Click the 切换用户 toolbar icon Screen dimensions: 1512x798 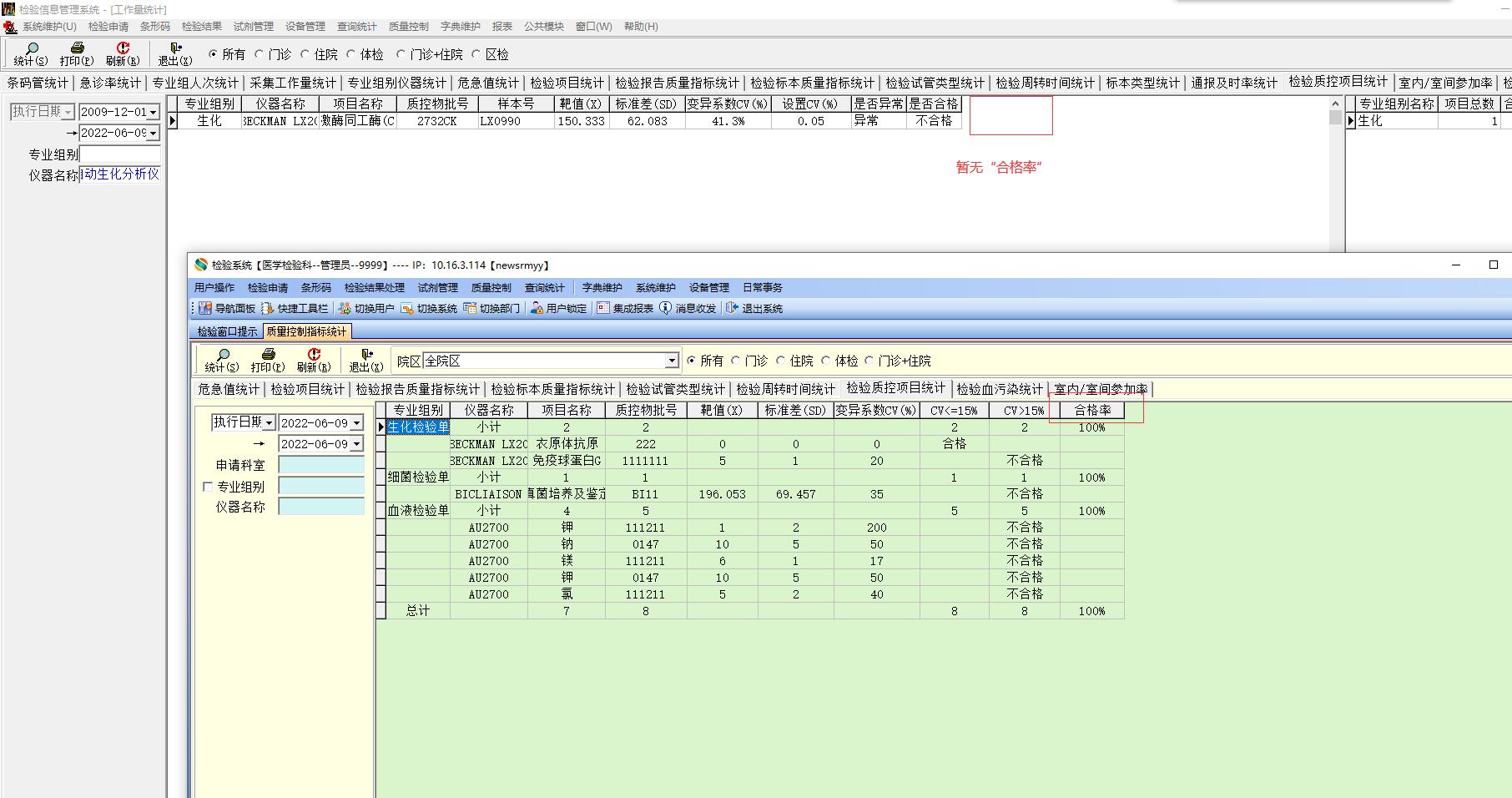(x=345, y=308)
